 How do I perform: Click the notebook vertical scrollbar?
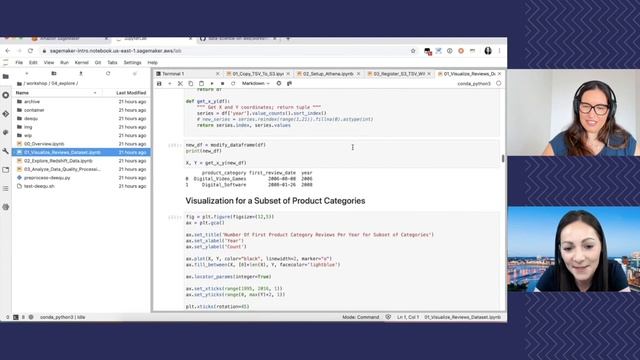pyautogui.click(x=503, y=158)
